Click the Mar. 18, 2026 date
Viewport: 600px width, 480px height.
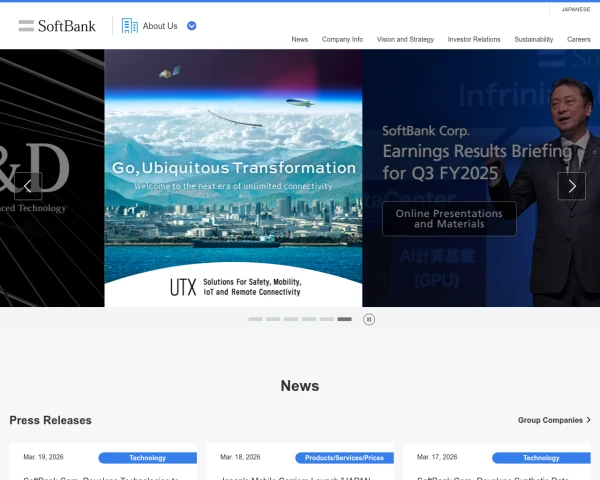(x=240, y=457)
